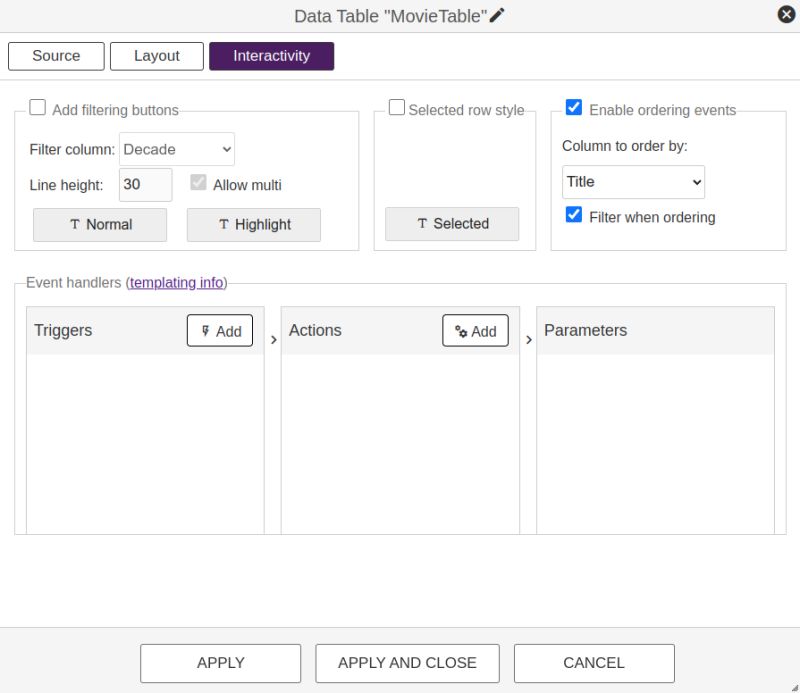Disable Enable ordering events
Screen dimensions: 800x693
tap(573, 107)
